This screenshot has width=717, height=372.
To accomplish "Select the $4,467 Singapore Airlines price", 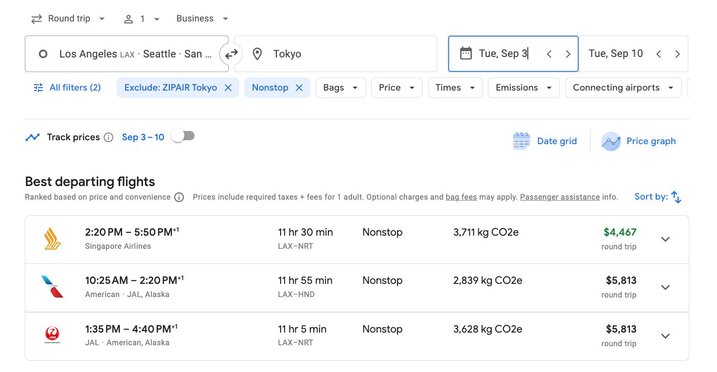I will click(620, 232).
